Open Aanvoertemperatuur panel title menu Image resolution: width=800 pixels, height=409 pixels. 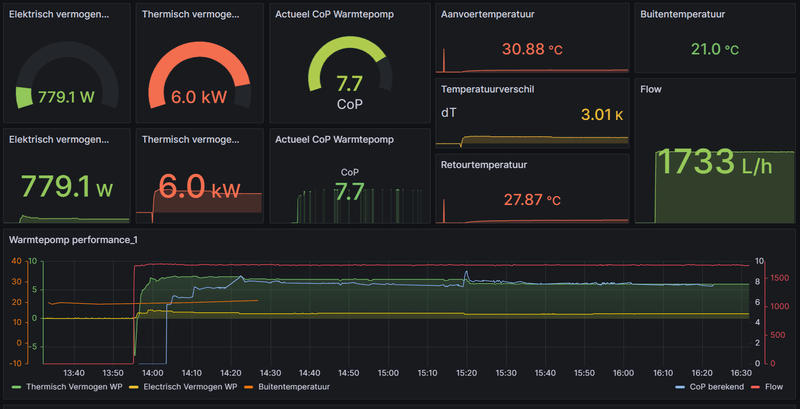tap(488, 14)
